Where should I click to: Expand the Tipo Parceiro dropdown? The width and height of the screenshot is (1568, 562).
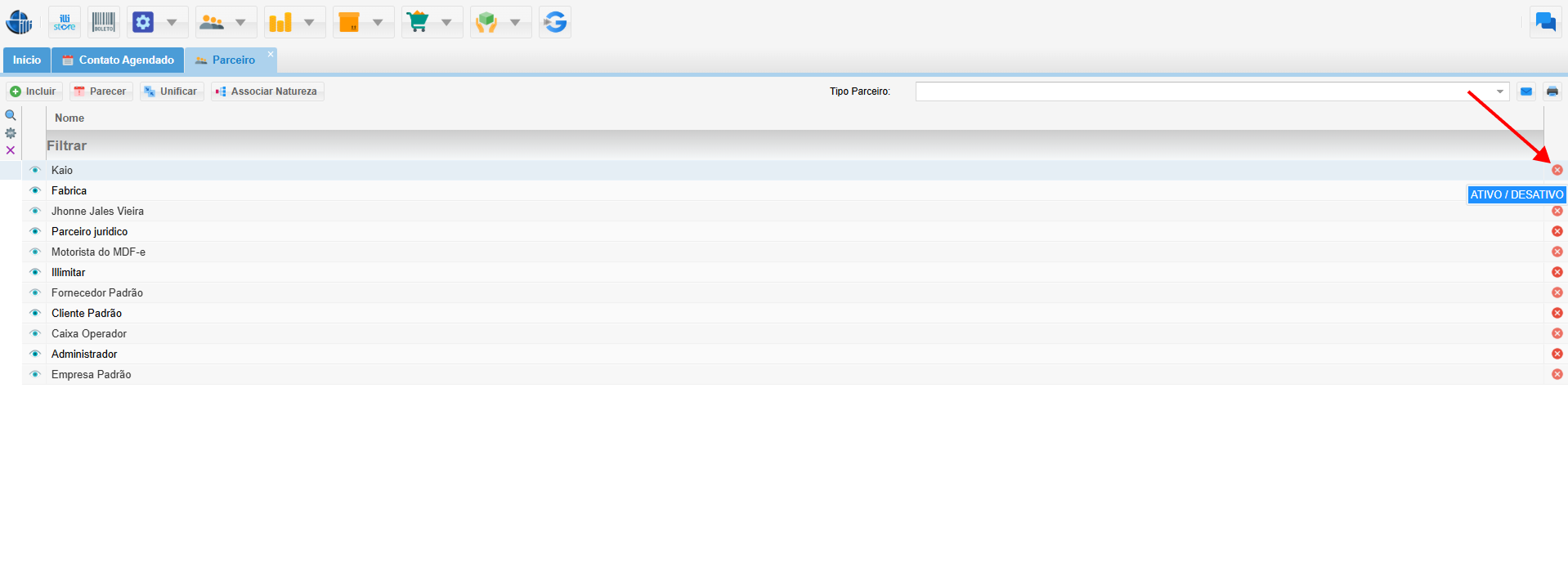(x=1499, y=91)
